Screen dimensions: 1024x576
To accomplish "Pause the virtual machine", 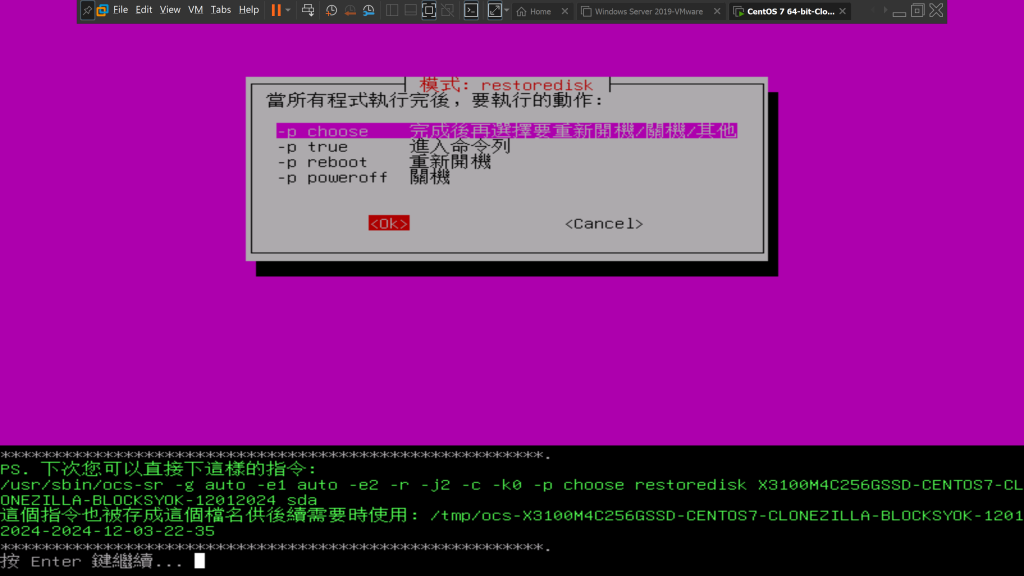I will (275, 10).
